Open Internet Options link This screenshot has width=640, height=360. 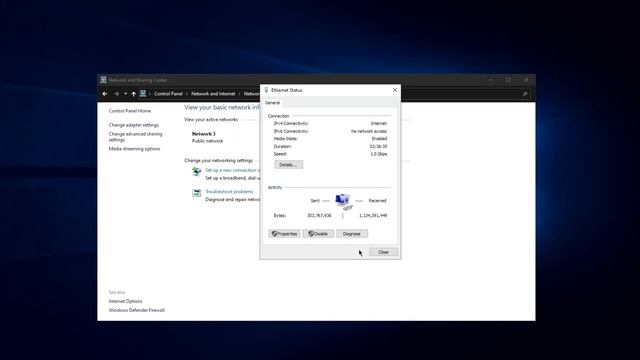tap(125, 301)
